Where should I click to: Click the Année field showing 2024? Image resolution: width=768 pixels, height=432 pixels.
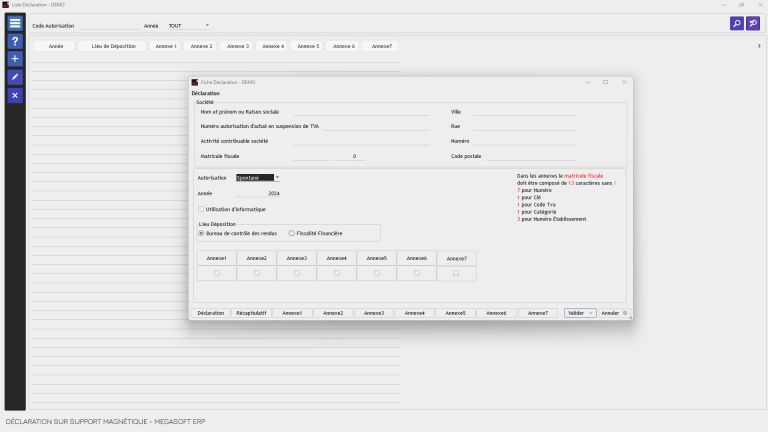pyautogui.click(x=258, y=193)
